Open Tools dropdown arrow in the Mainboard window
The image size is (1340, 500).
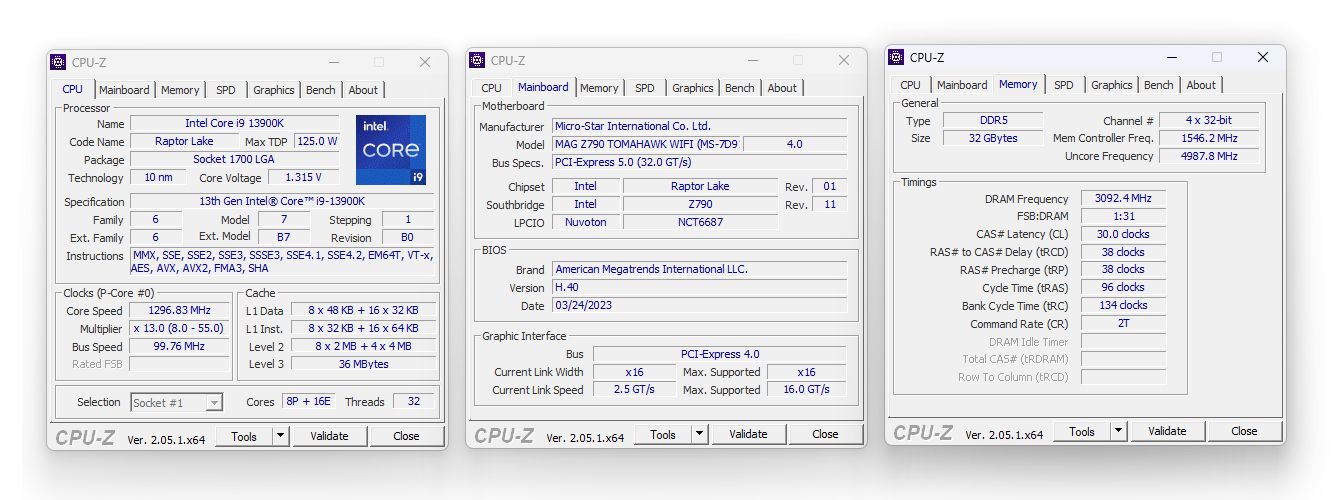699,434
